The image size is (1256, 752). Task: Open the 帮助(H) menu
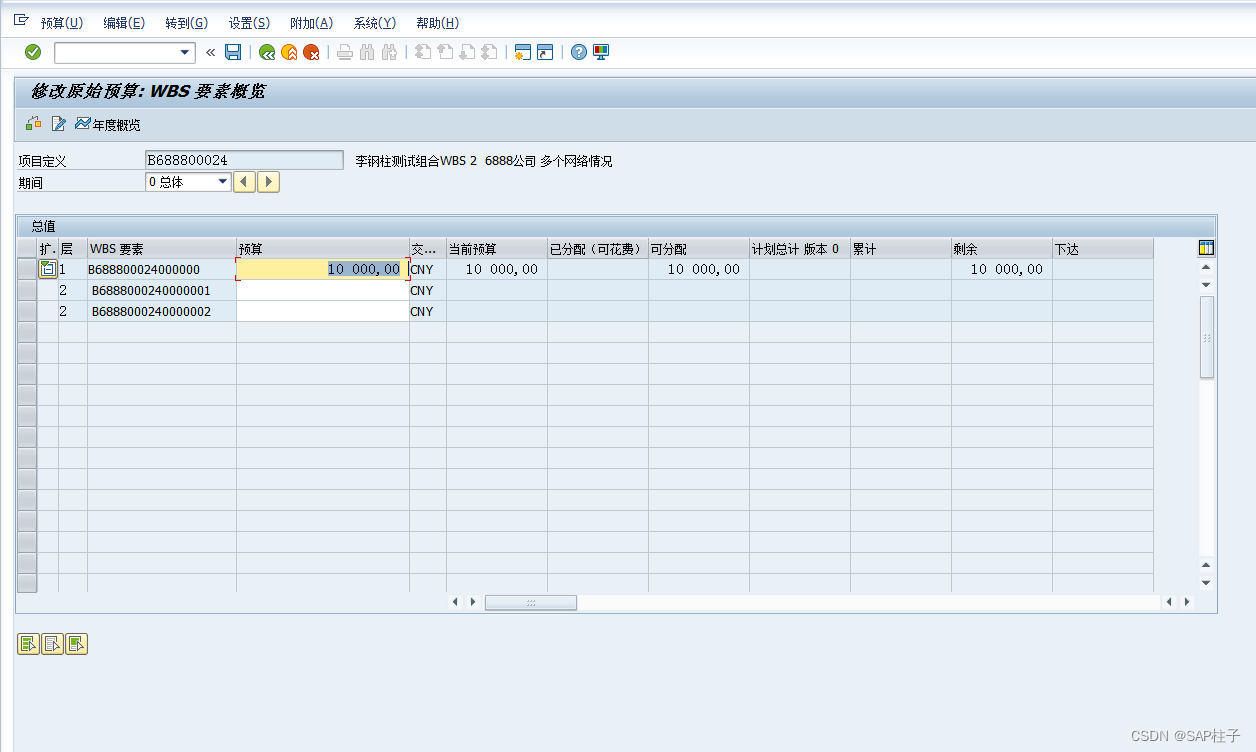coord(437,23)
